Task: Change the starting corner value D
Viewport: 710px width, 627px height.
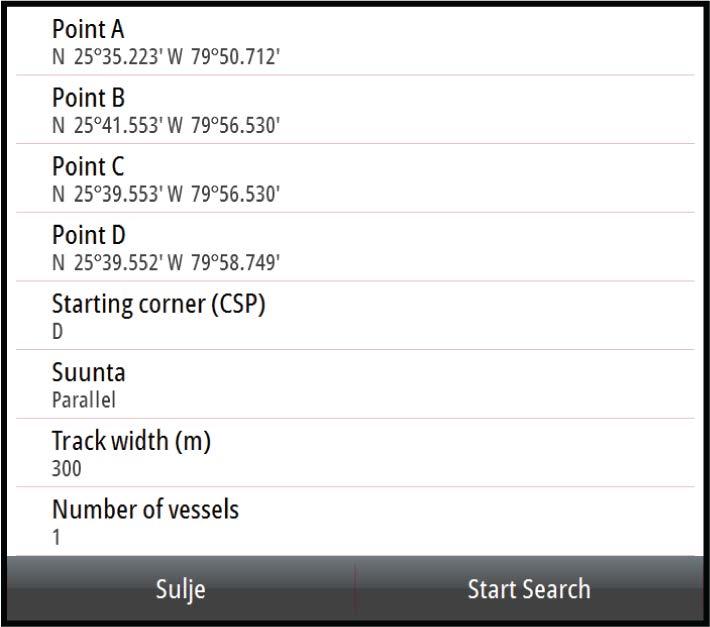Action: coord(58,331)
